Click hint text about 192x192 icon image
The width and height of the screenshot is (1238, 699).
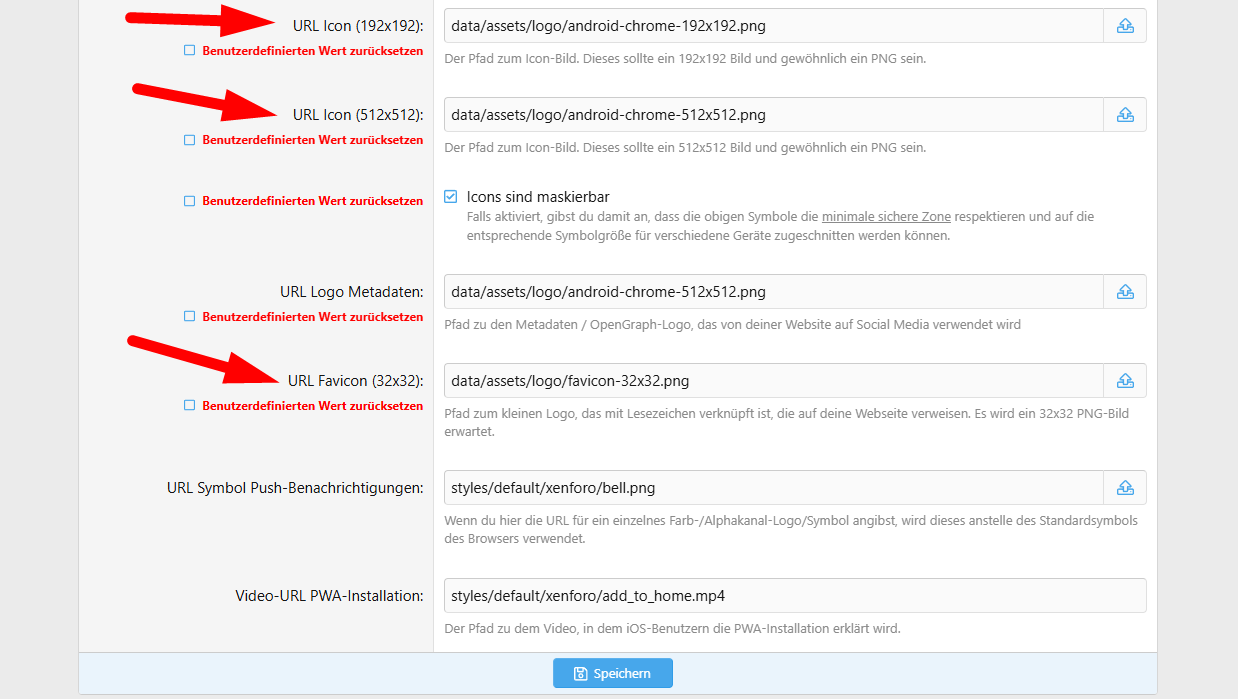click(685, 59)
